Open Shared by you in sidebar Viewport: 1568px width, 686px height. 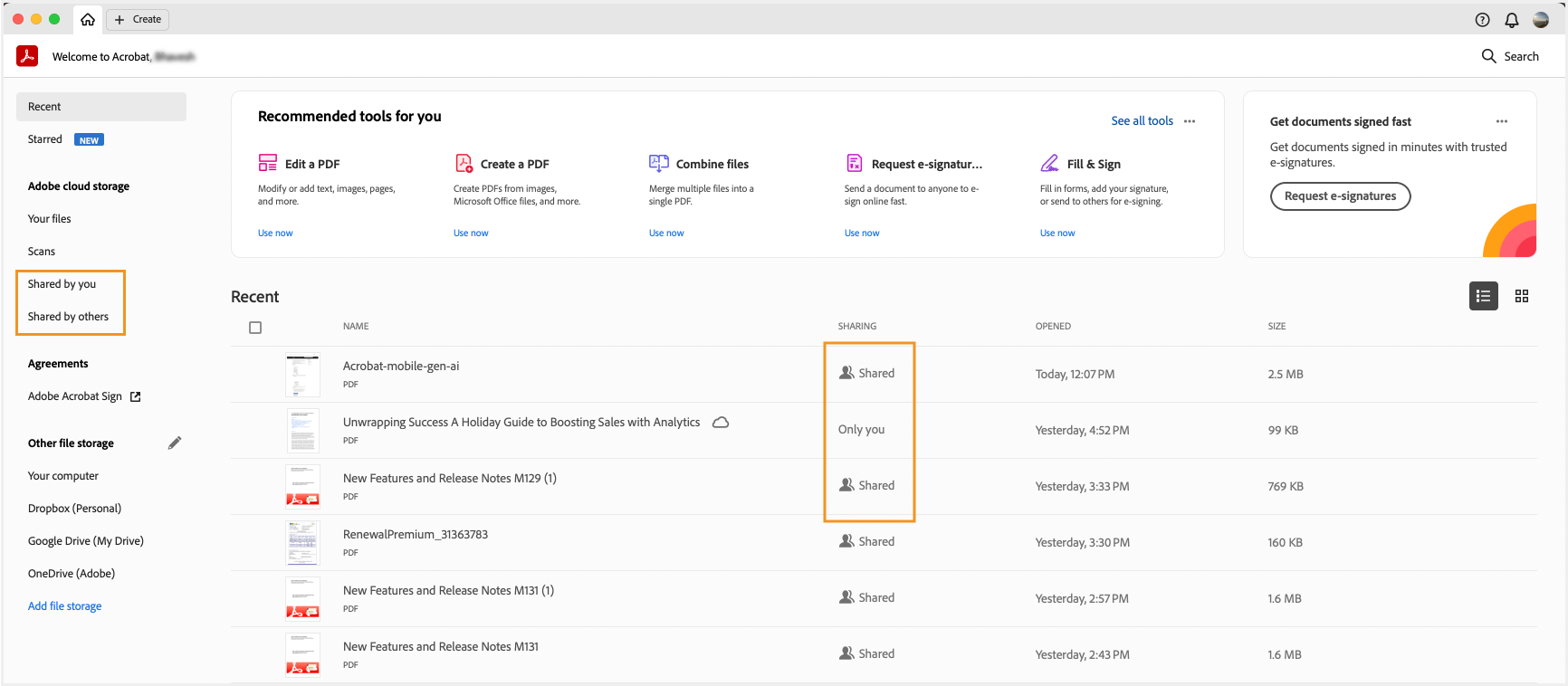(62, 284)
